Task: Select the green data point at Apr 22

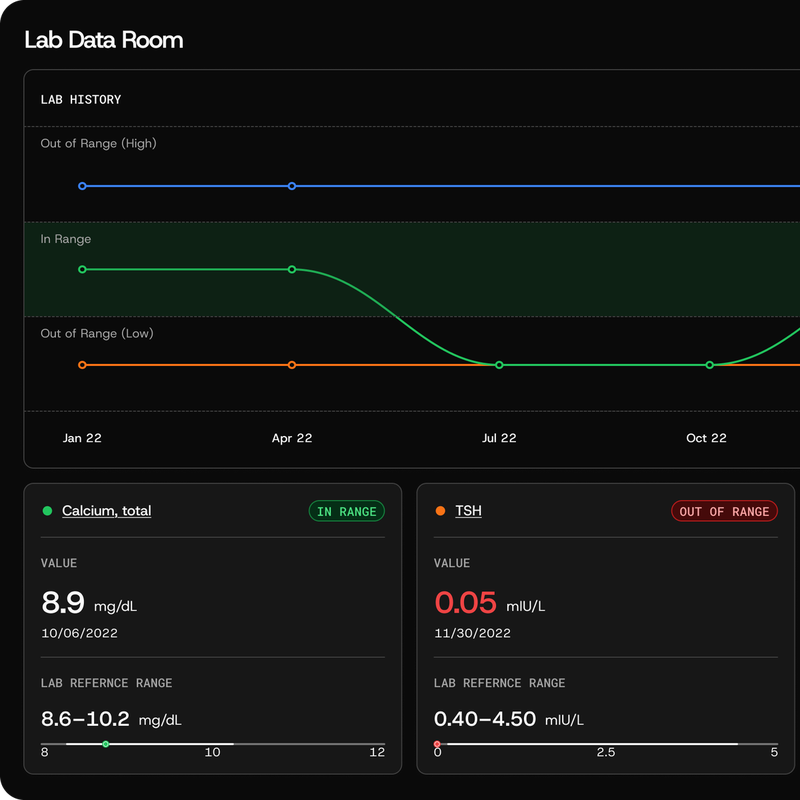Action: [x=292, y=269]
